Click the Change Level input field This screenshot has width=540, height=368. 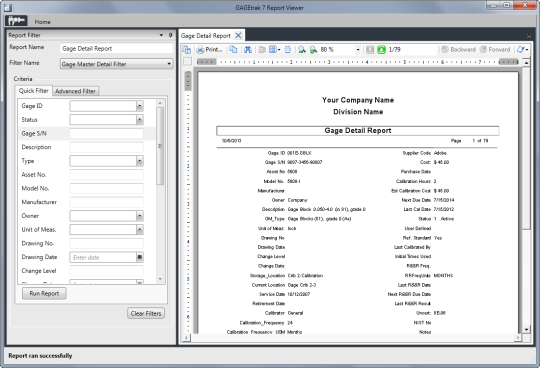[x=106, y=271]
